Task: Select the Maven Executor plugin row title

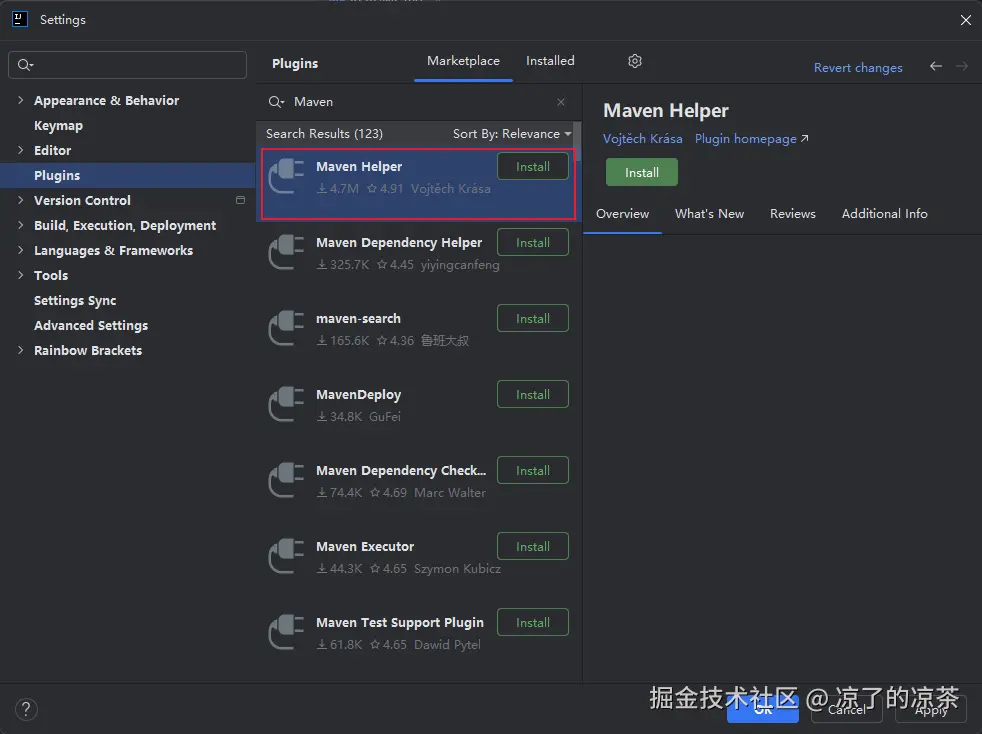Action: pos(365,546)
